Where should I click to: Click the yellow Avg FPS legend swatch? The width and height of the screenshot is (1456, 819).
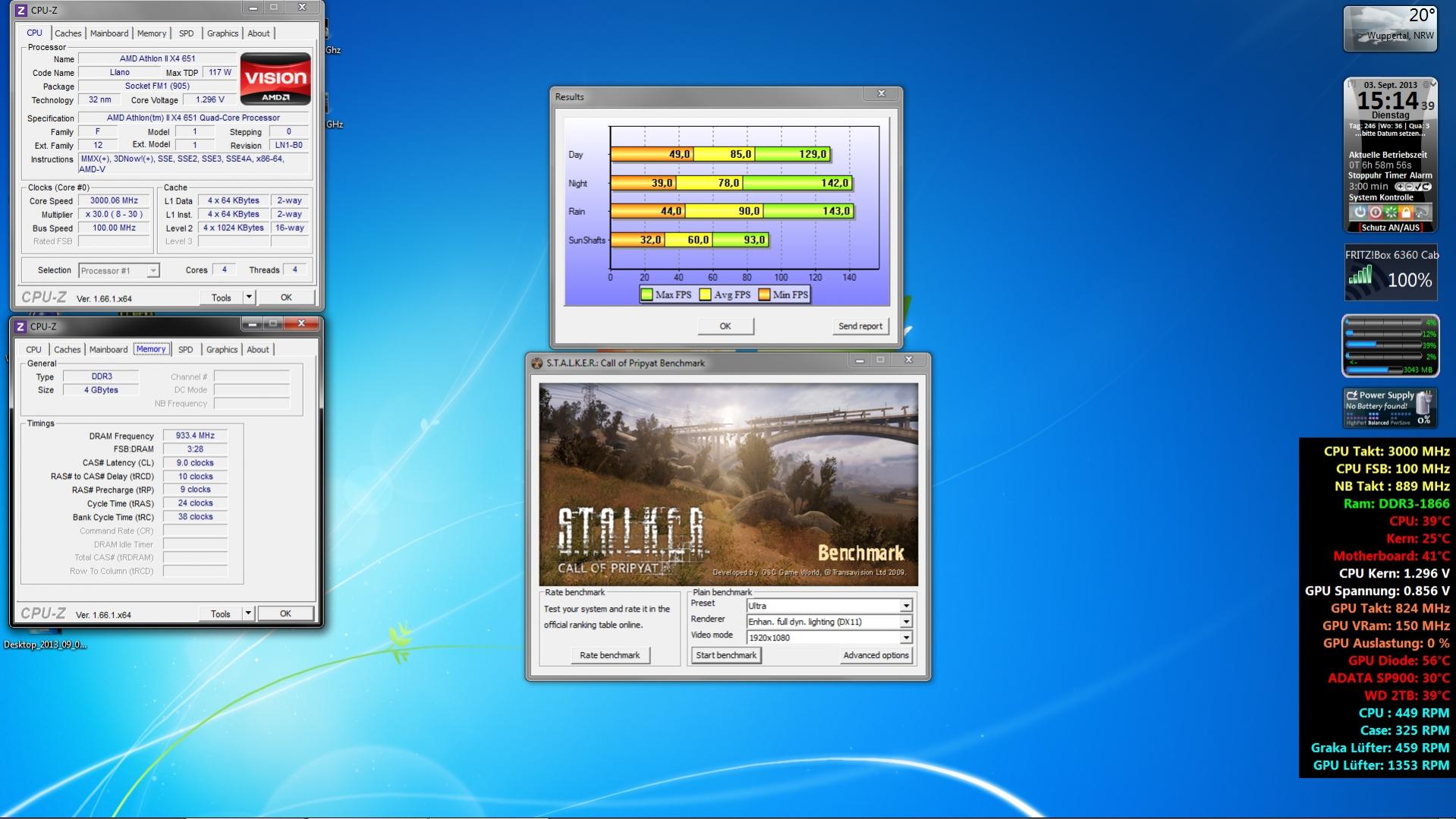pos(706,295)
